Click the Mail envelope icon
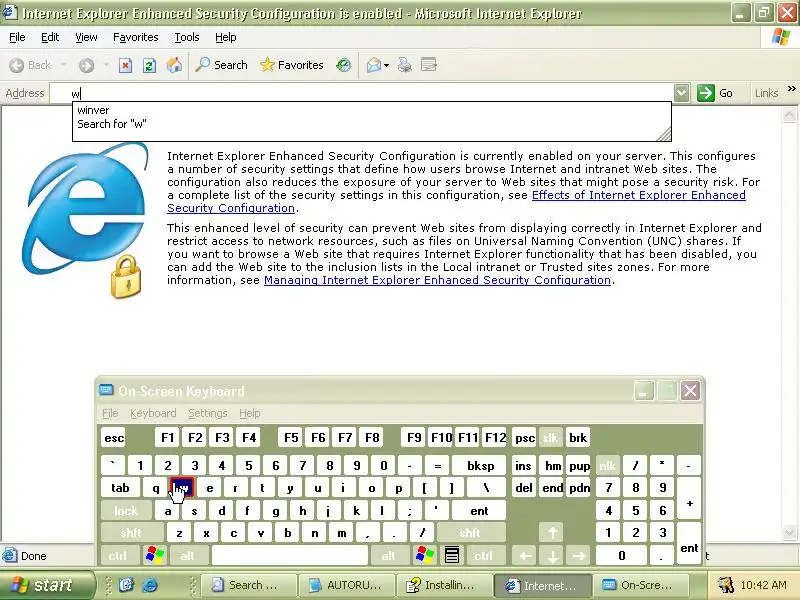 point(373,65)
